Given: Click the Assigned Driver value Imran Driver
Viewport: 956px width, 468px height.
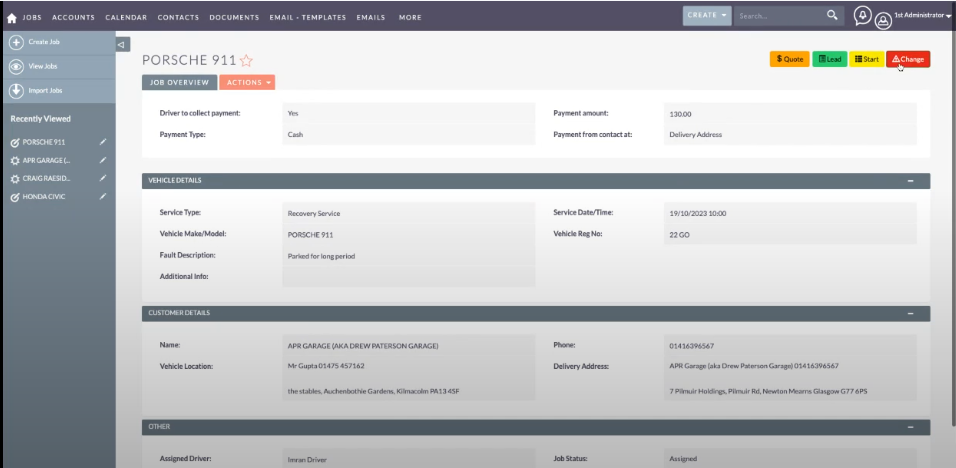Looking at the screenshot, I should [309, 460].
